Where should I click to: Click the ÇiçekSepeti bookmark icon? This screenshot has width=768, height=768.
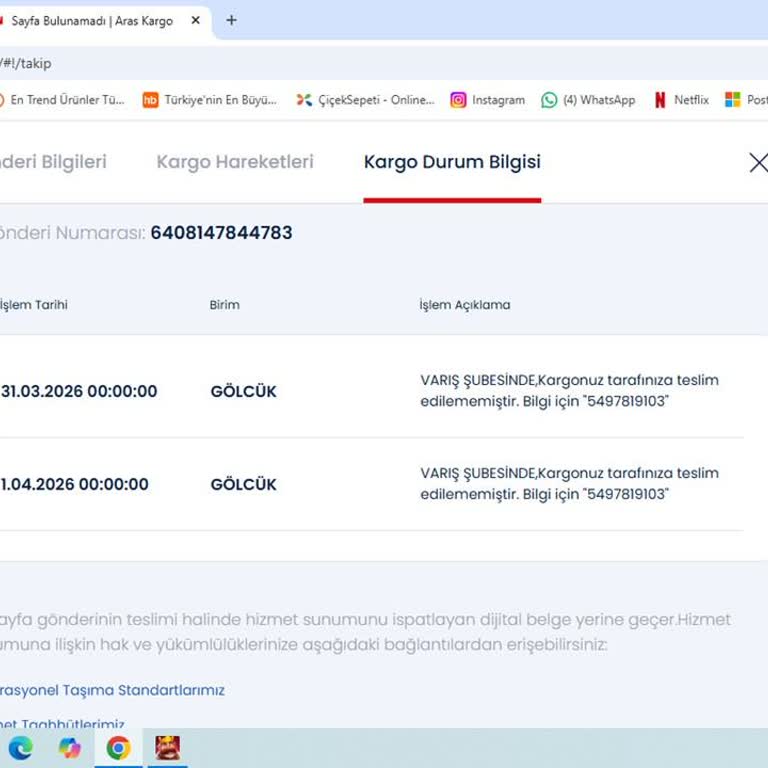pyautogui.click(x=304, y=100)
